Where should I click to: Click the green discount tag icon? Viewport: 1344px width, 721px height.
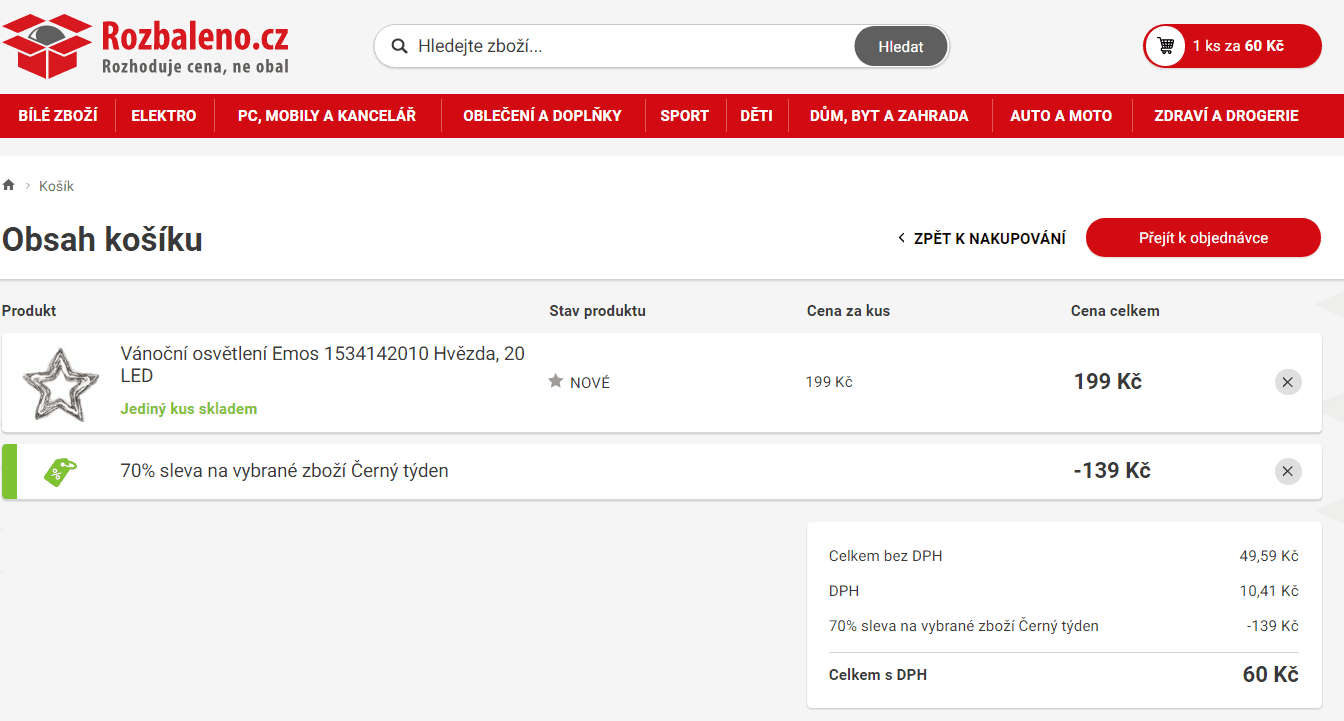pos(60,472)
